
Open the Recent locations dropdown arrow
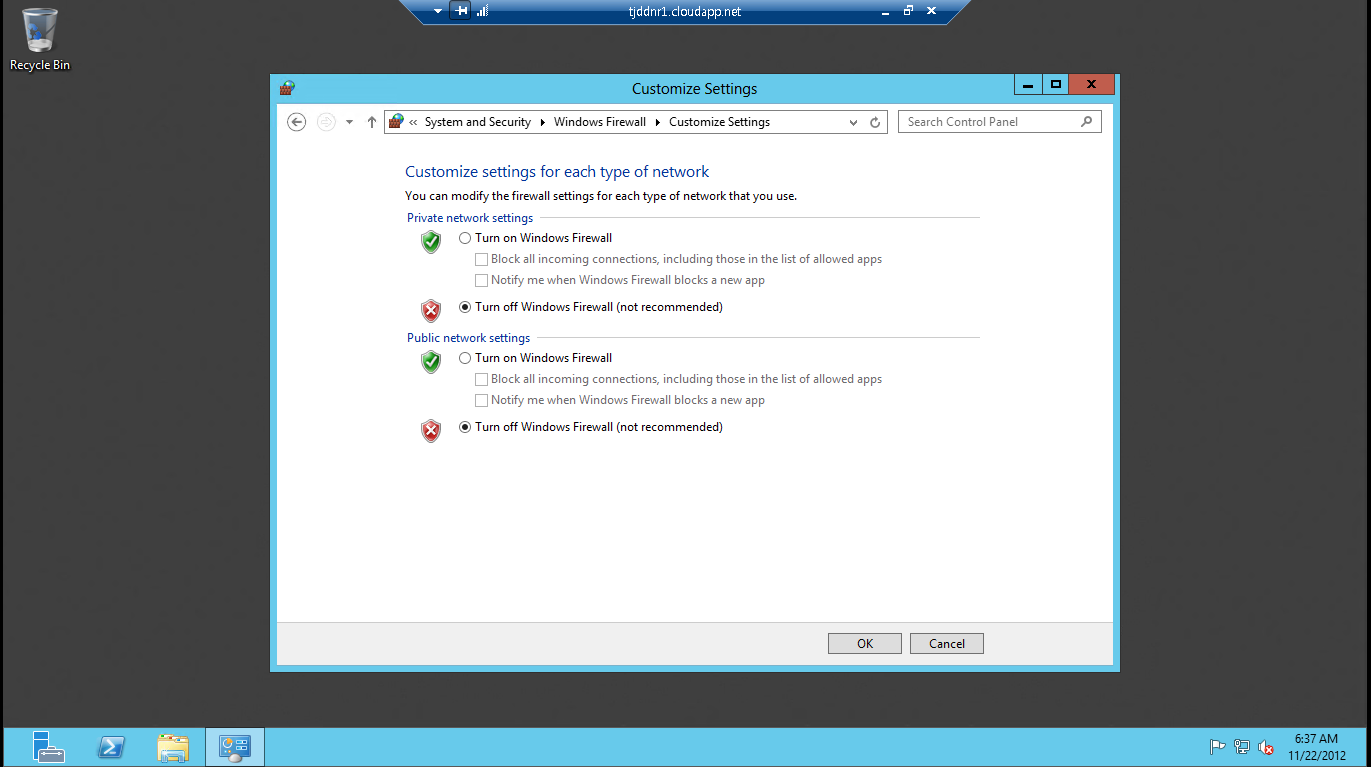pyautogui.click(x=349, y=122)
